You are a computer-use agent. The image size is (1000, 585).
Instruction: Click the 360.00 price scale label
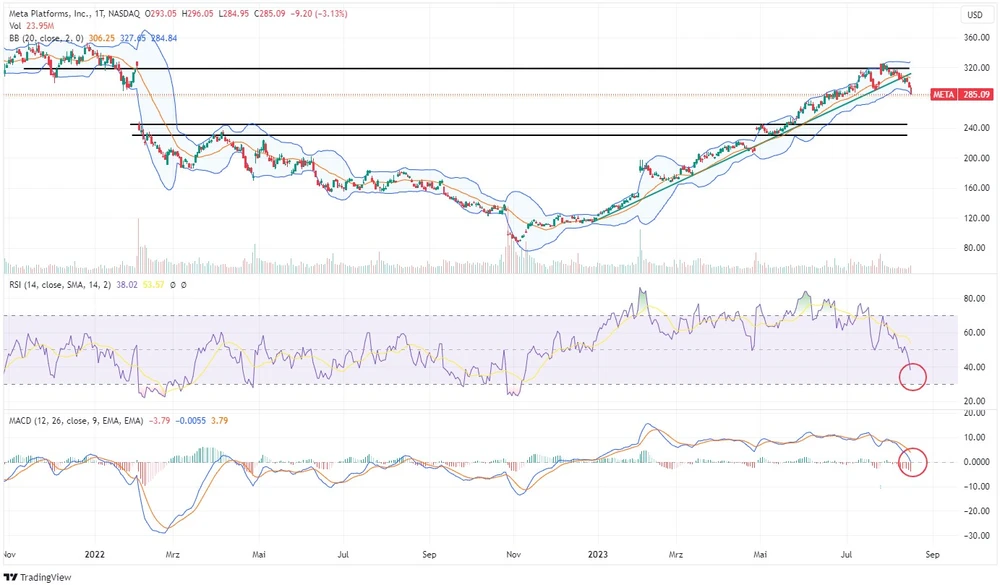pos(976,38)
